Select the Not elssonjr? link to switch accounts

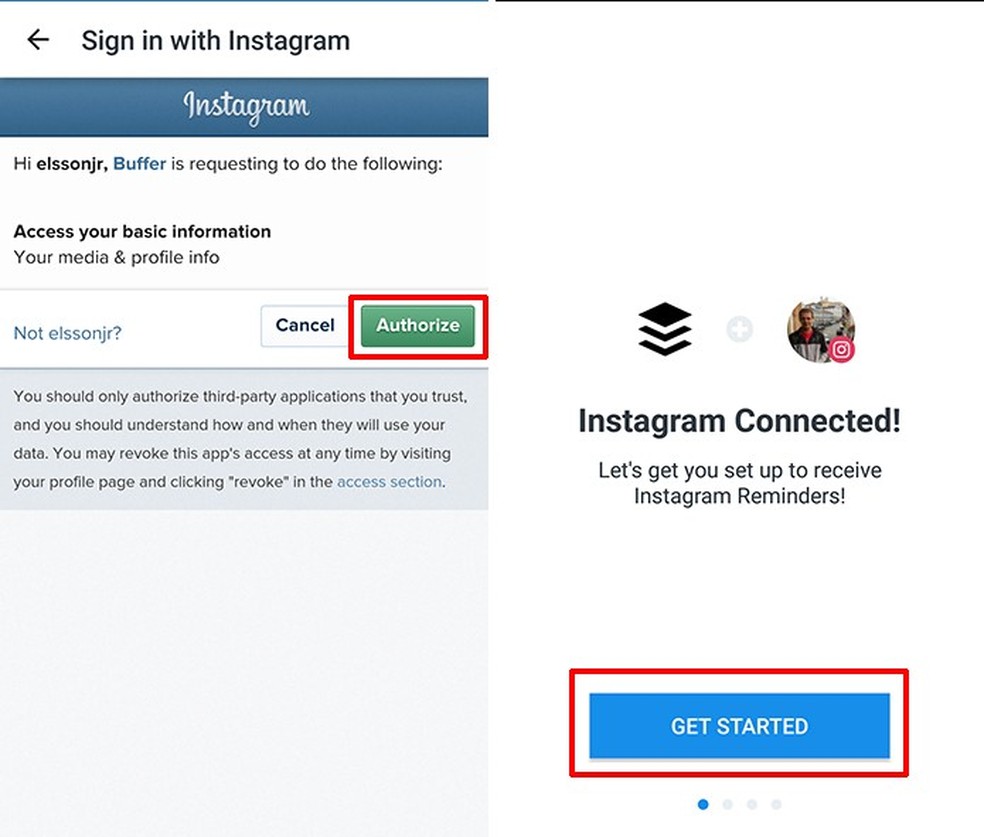(67, 332)
